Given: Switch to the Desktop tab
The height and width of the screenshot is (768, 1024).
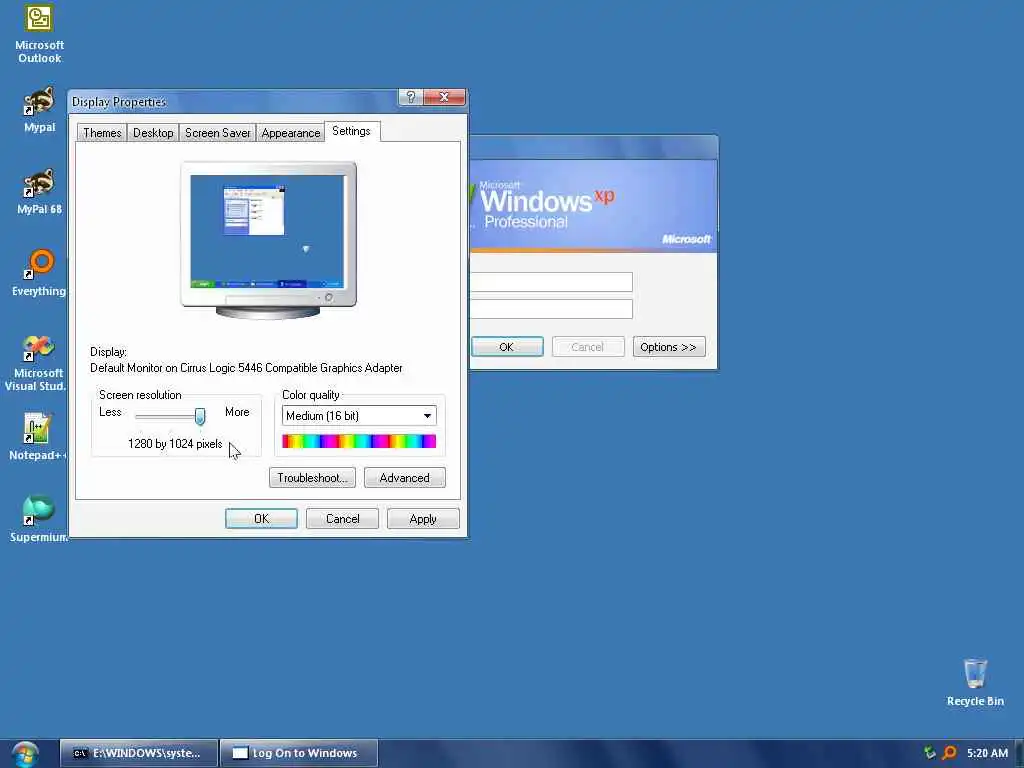Looking at the screenshot, I should tap(153, 133).
